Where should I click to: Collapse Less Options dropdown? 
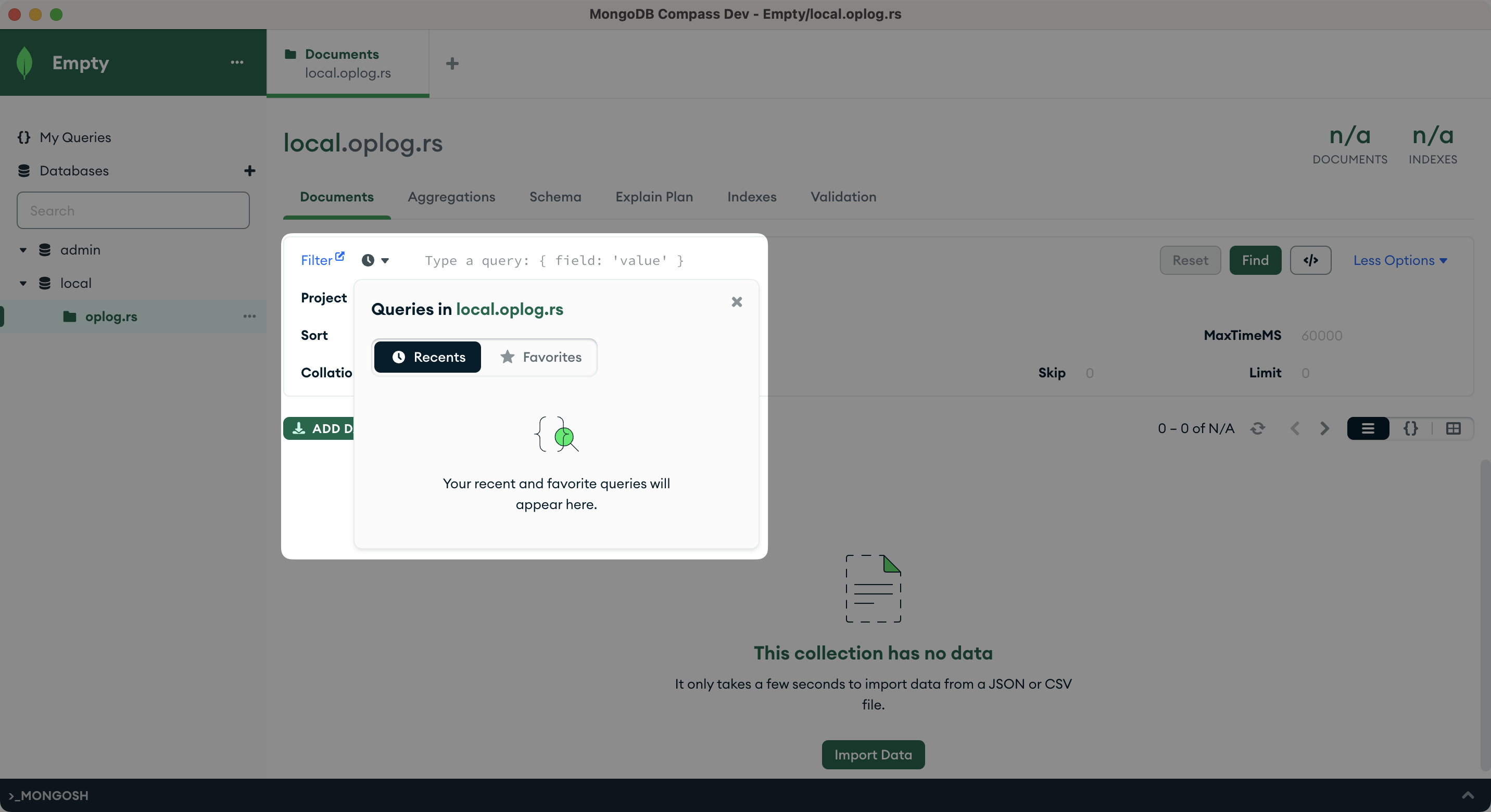tap(1399, 260)
